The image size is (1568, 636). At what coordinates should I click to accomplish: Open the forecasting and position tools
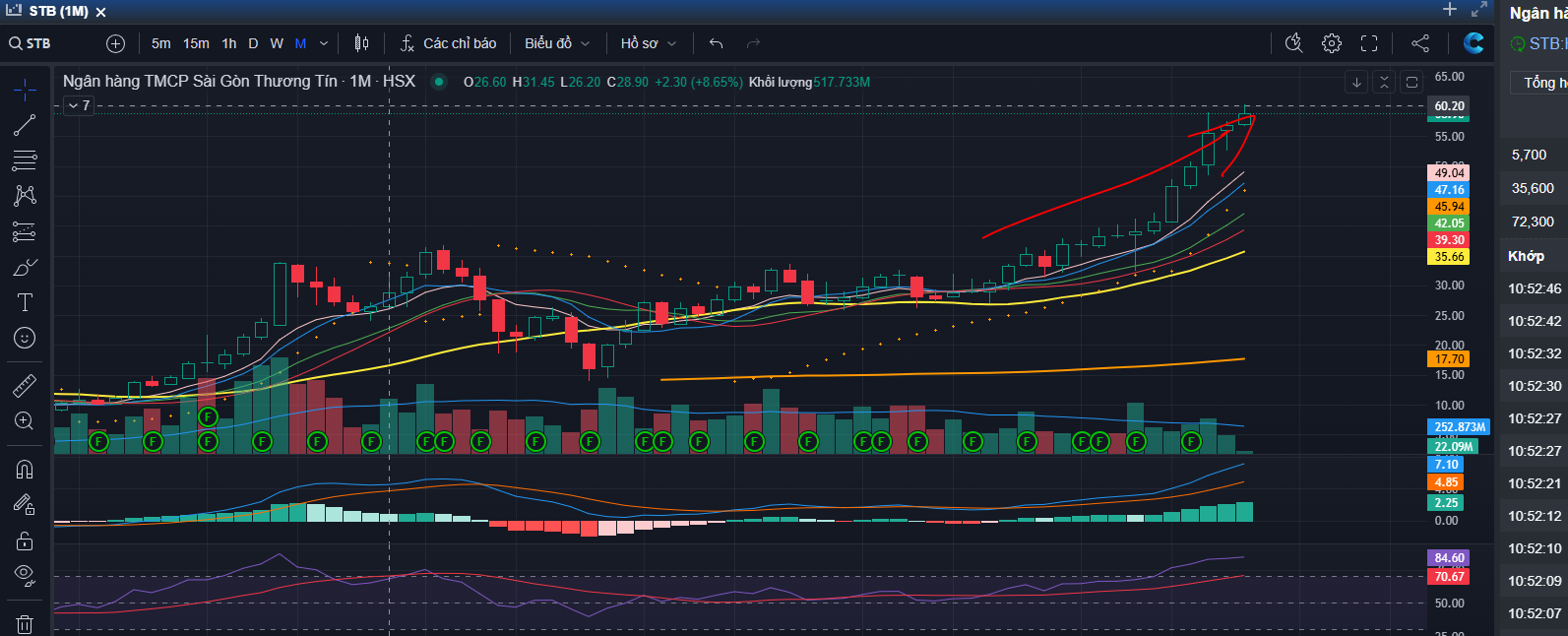click(25, 231)
